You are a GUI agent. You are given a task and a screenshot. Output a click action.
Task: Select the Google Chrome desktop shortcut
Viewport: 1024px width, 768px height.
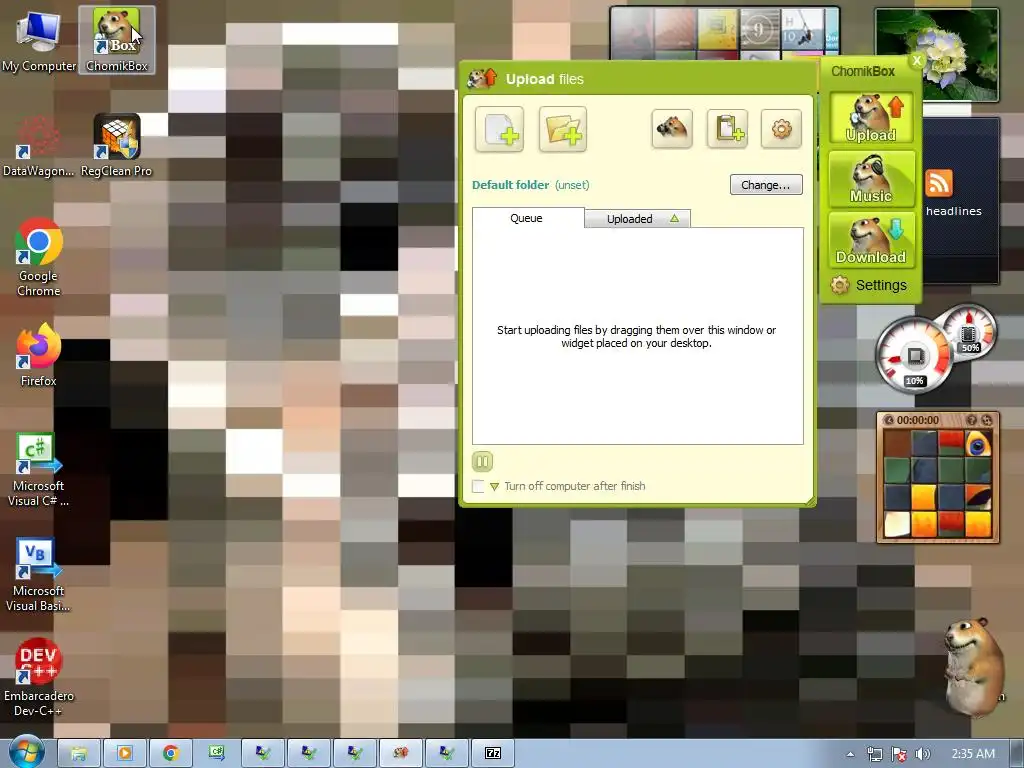pos(39,257)
